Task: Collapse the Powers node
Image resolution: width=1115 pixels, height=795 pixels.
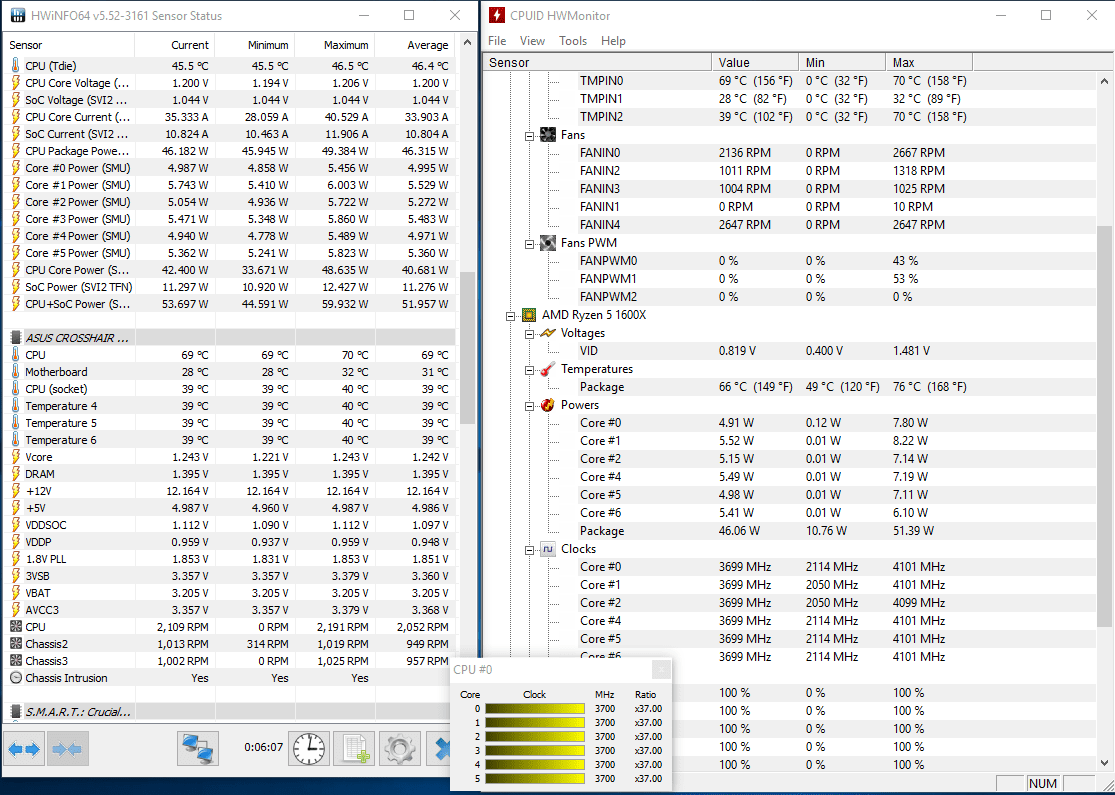Action: (x=529, y=406)
